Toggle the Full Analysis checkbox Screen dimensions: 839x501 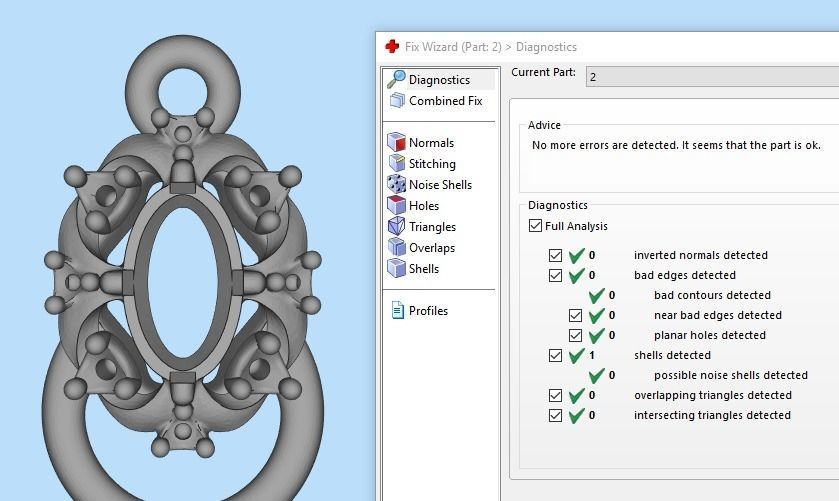click(535, 225)
